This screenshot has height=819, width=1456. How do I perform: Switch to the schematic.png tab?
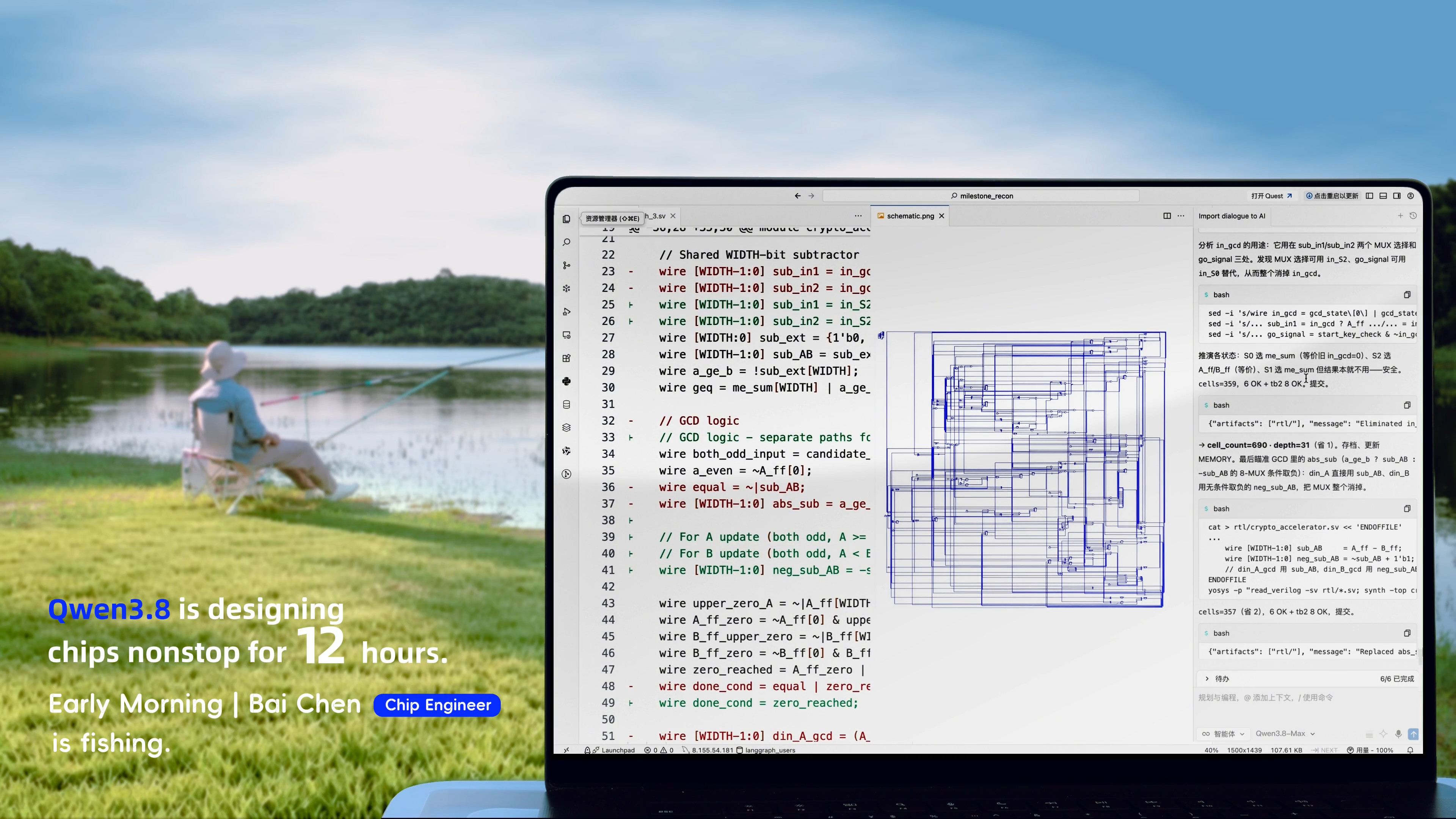click(910, 216)
